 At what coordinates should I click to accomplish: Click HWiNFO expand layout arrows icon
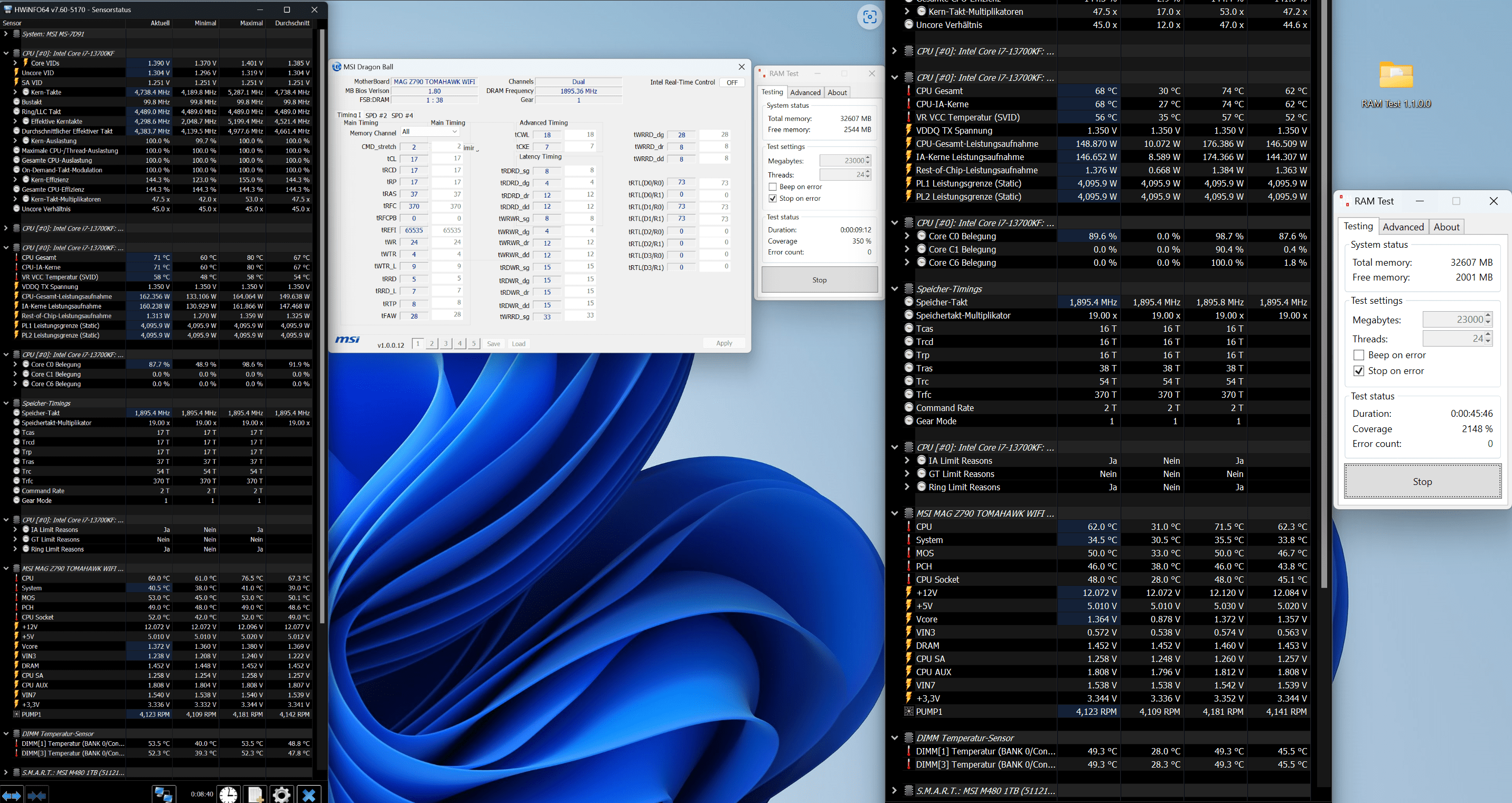point(12,796)
